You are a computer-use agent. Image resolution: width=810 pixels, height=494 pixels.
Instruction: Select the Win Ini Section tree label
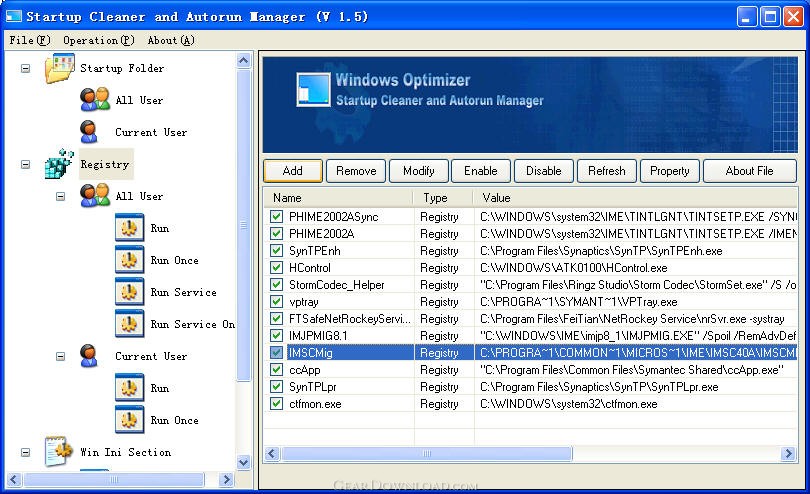point(126,452)
